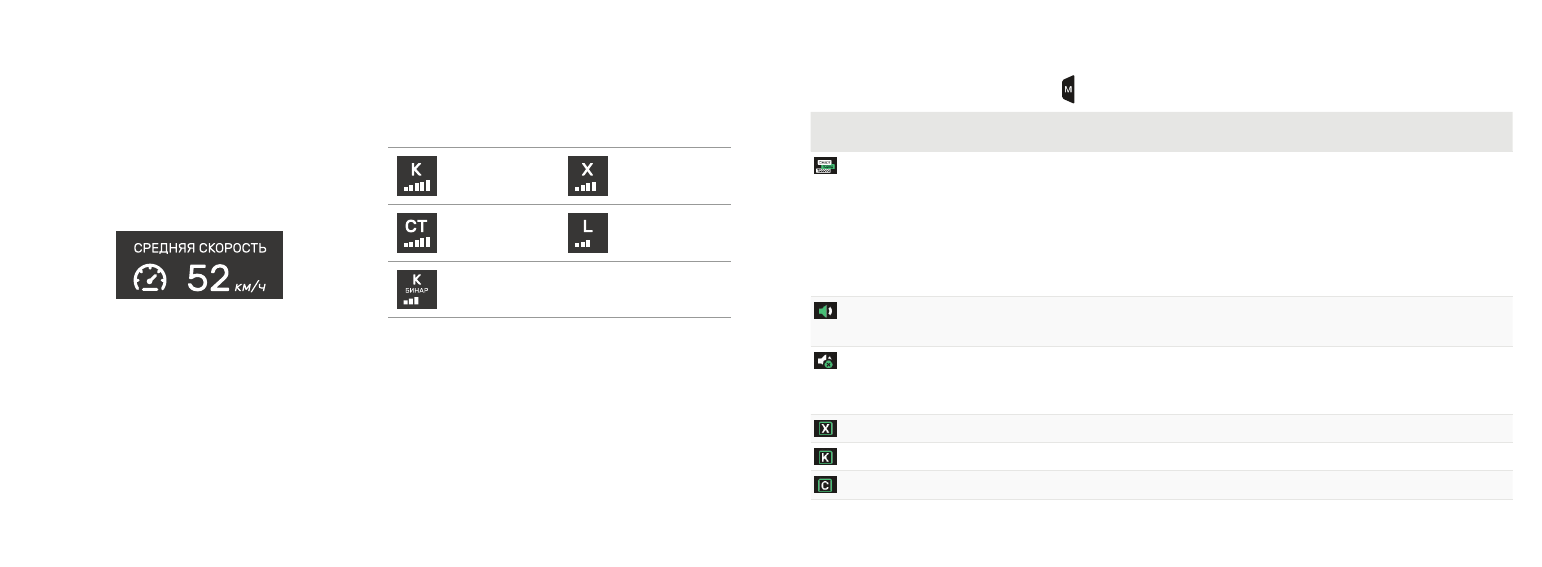Click the 52 average speed value
Screen dimensions: 1542x567
(x=208, y=279)
